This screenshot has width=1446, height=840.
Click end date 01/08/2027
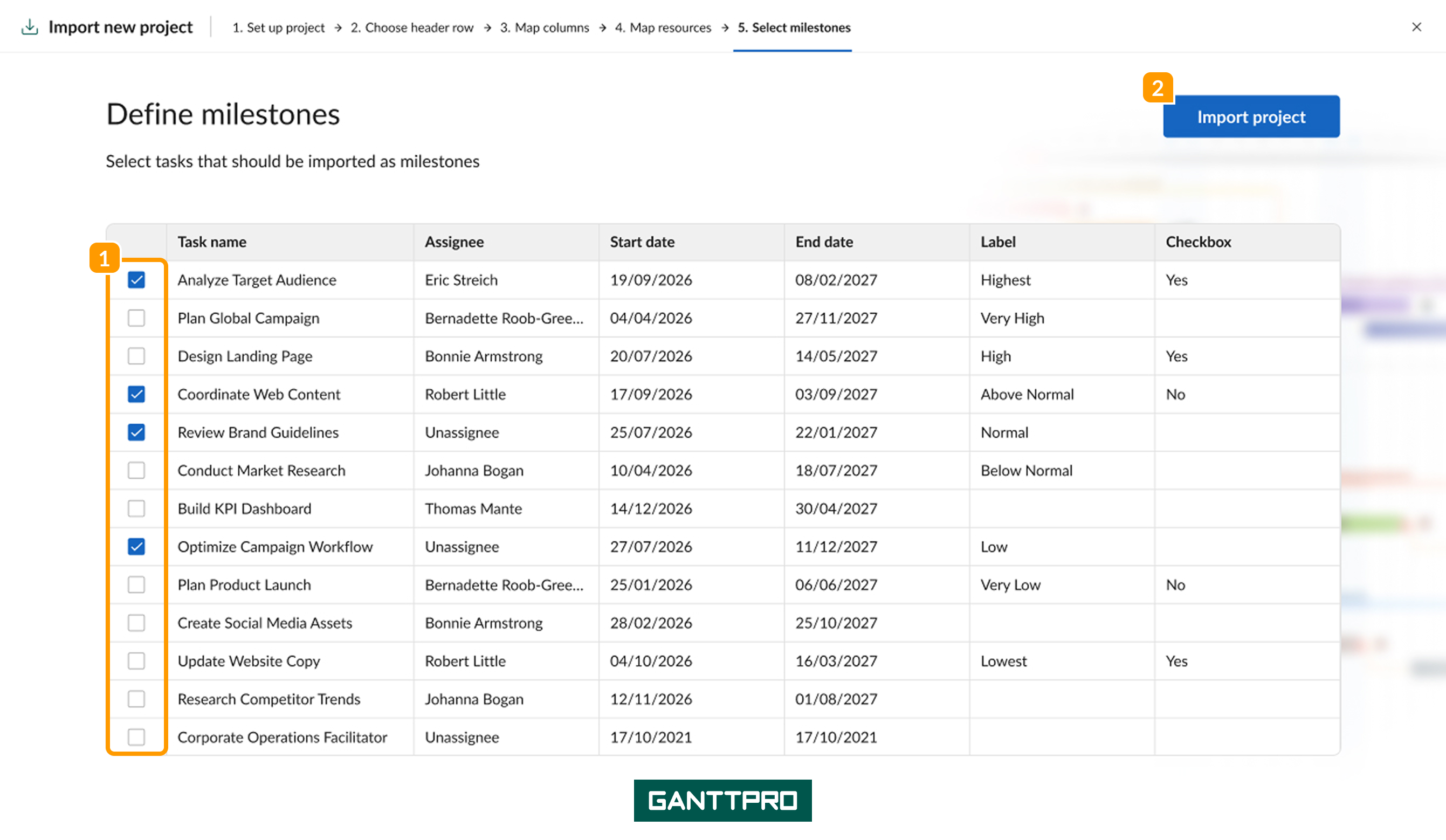[836, 699]
